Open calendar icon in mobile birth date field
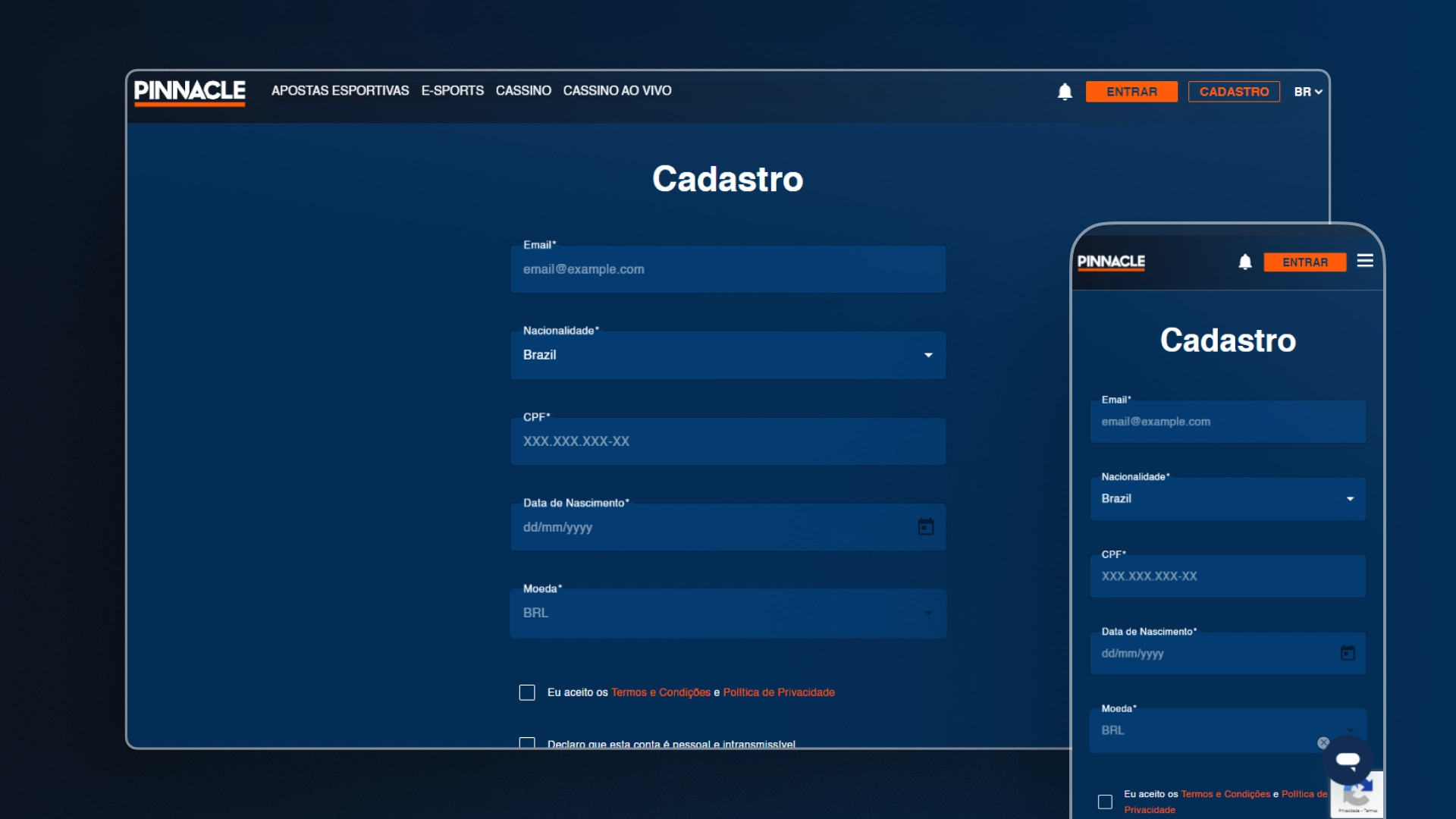The height and width of the screenshot is (819, 1456). tap(1348, 653)
